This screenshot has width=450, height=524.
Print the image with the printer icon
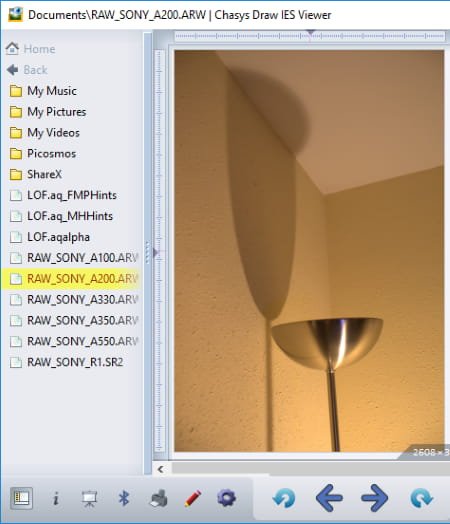pyautogui.click(x=158, y=499)
